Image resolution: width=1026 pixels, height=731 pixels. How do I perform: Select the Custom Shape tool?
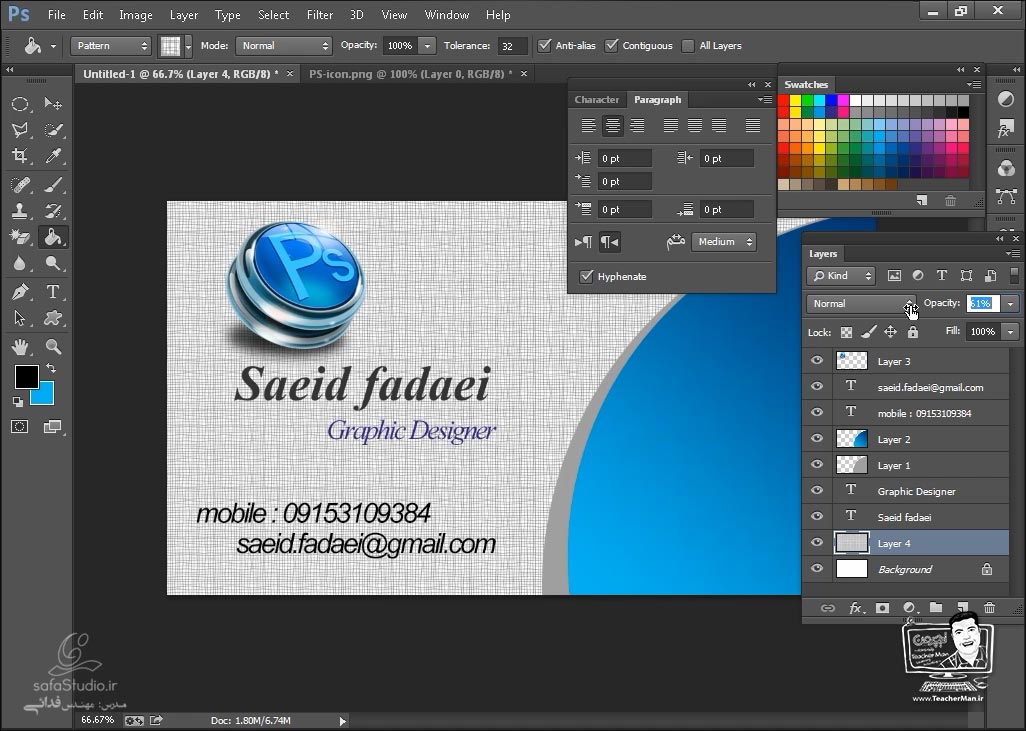click(x=53, y=318)
